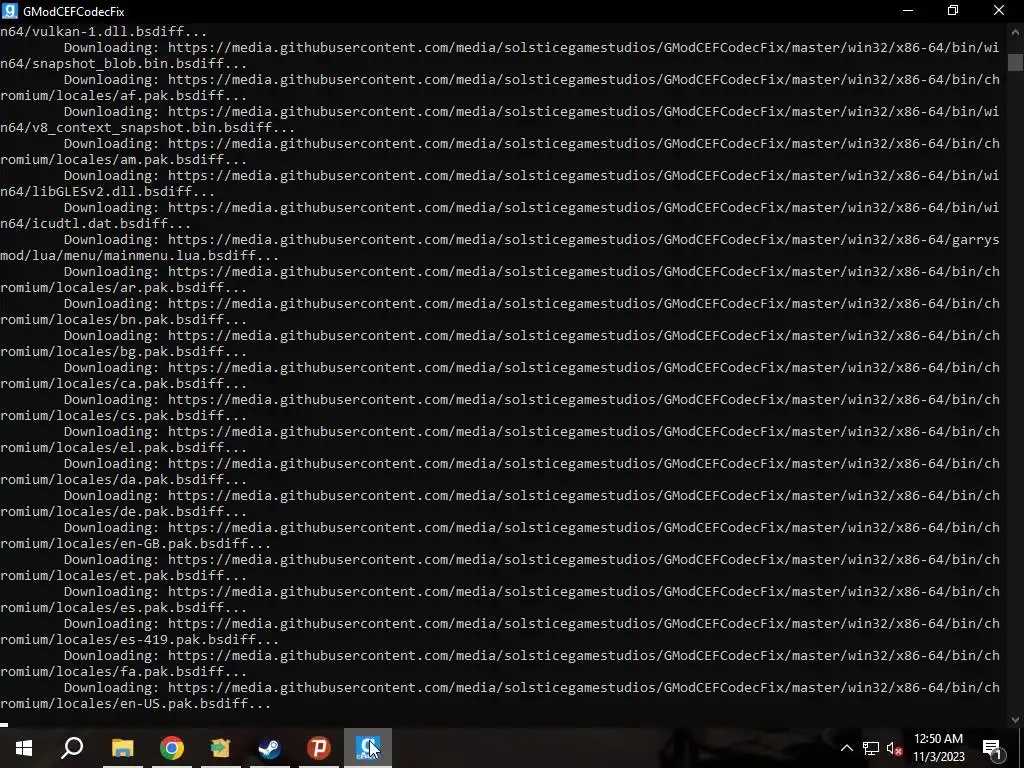Click the text 'romium/locales/ar.pak.bsdiff...'
The image size is (1024, 768).
pos(123,287)
